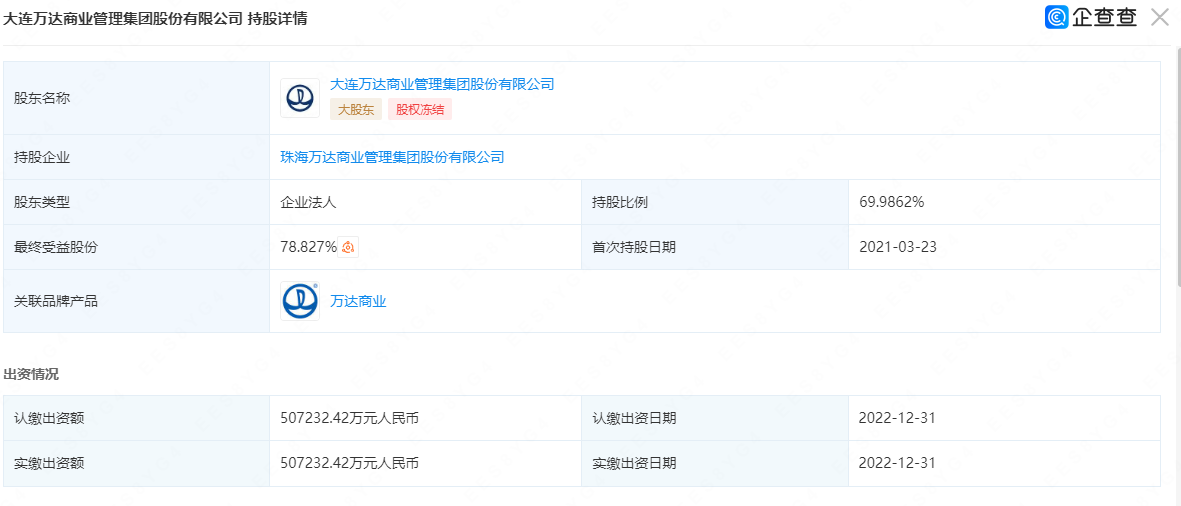The width and height of the screenshot is (1181, 506).
Task: Click the 企业法人 shareholder type cell
Action: pos(426,202)
